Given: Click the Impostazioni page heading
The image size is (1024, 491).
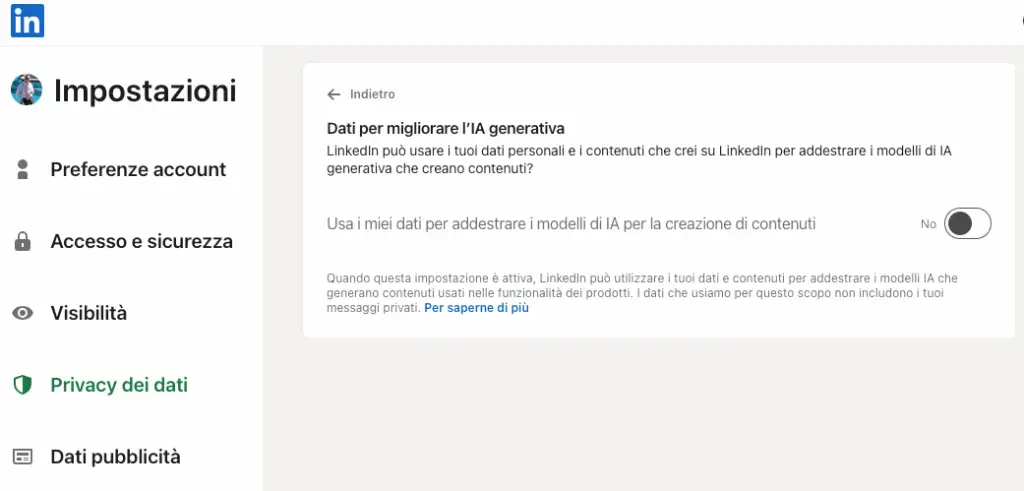Looking at the screenshot, I should point(145,91).
